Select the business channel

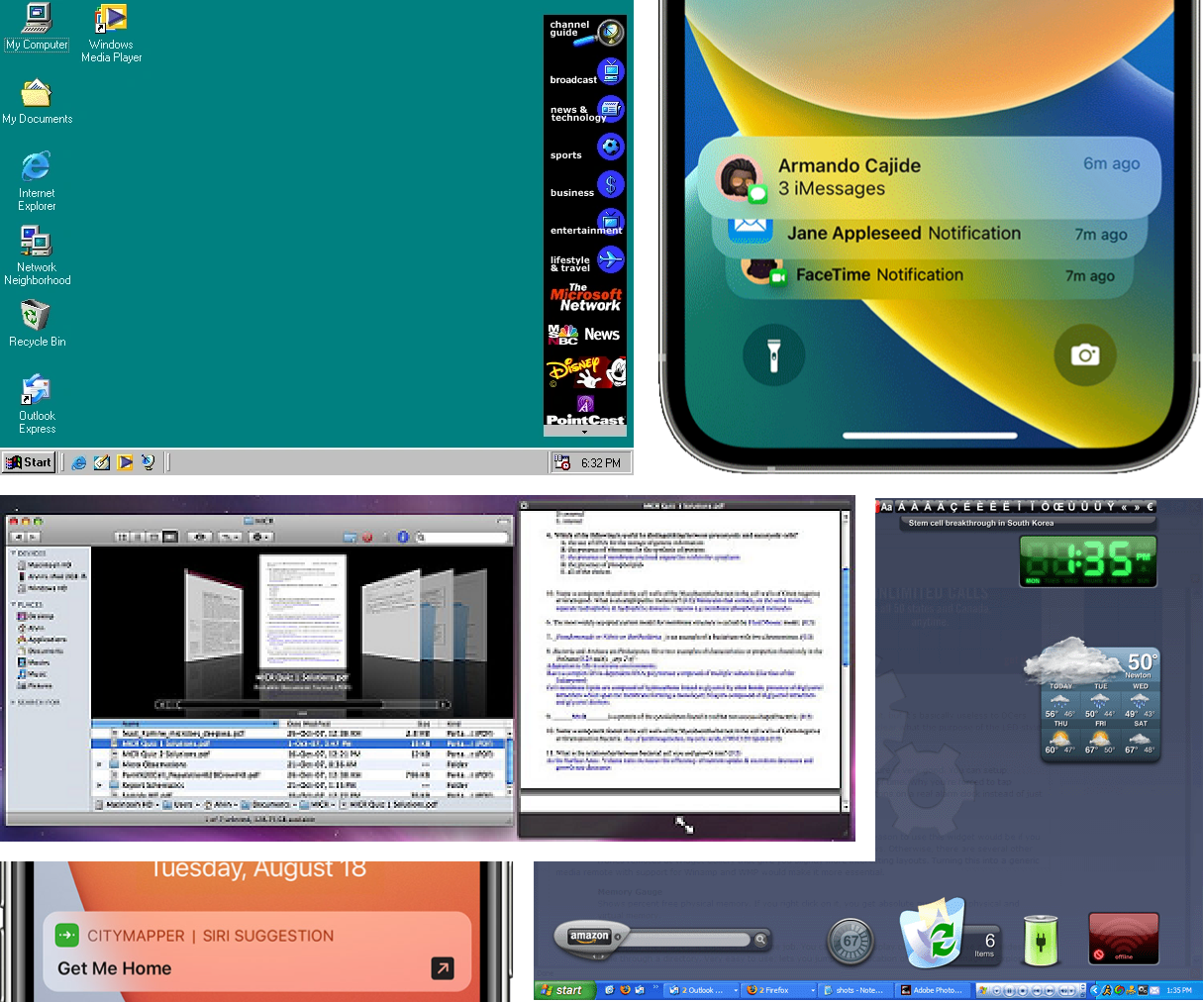(586, 185)
